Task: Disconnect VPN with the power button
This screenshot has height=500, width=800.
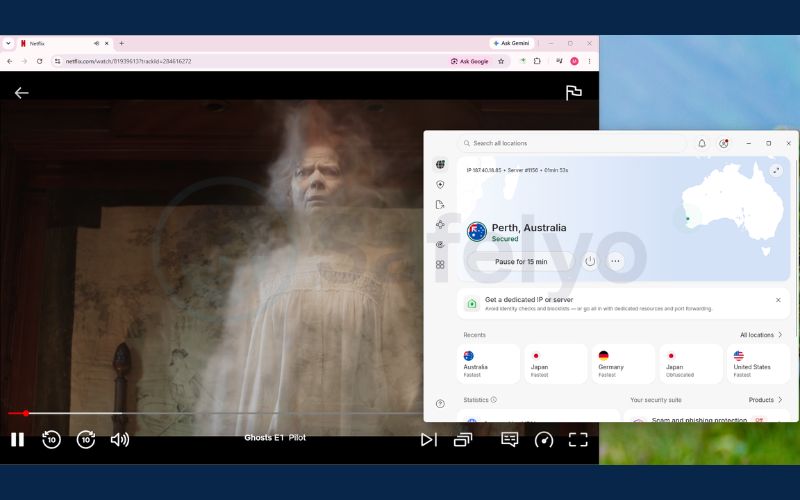Action: click(x=590, y=261)
